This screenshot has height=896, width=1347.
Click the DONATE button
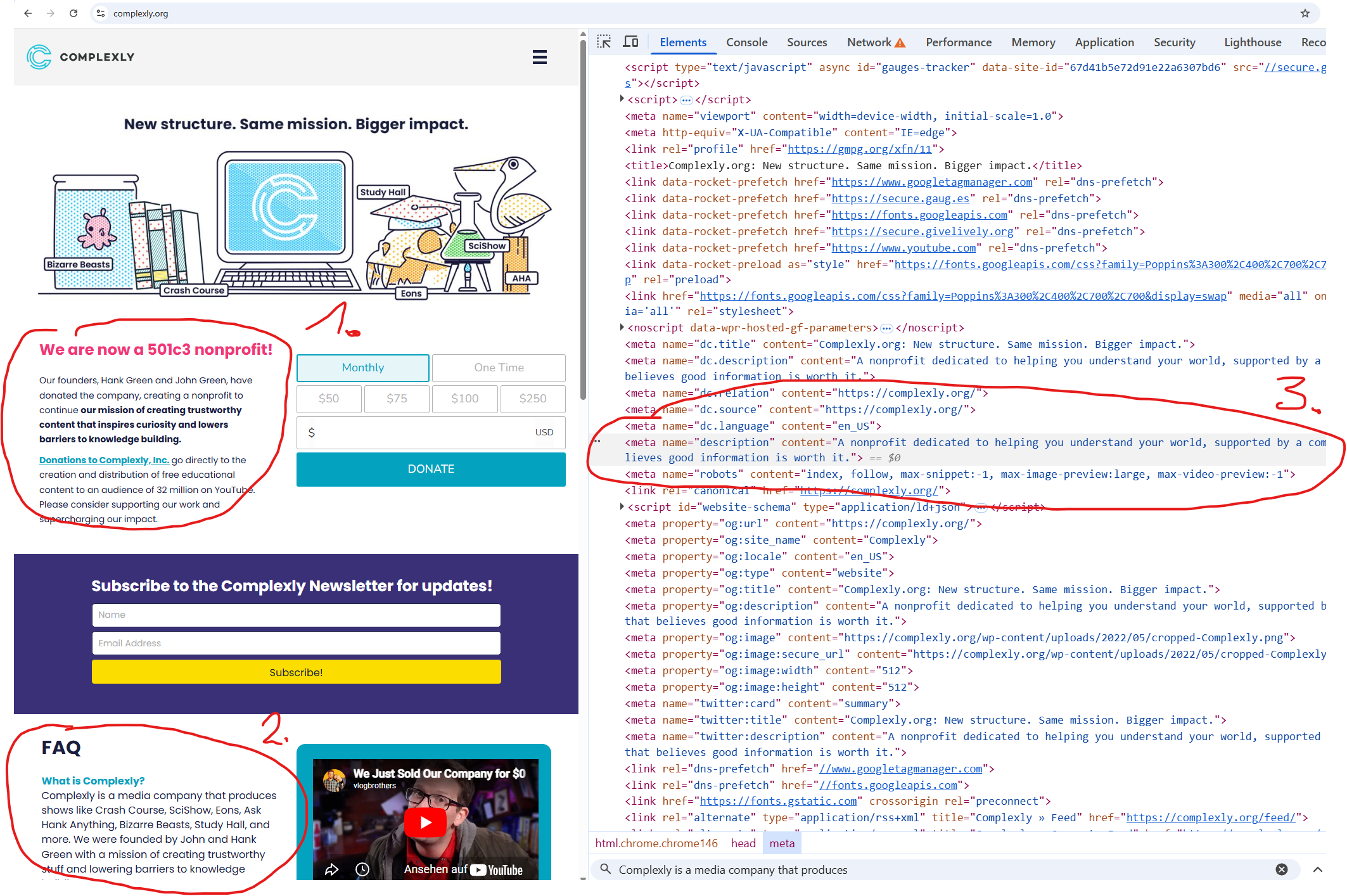[x=431, y=469]
